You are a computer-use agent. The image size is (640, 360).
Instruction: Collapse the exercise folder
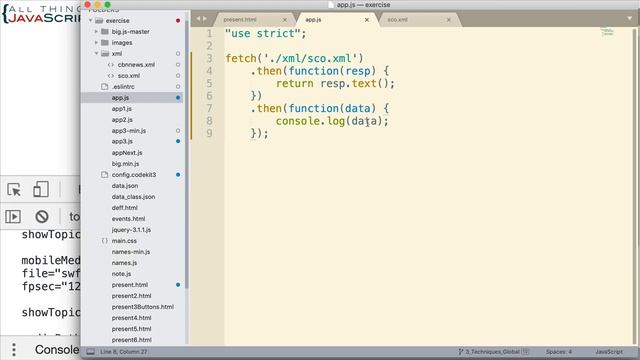91,20
